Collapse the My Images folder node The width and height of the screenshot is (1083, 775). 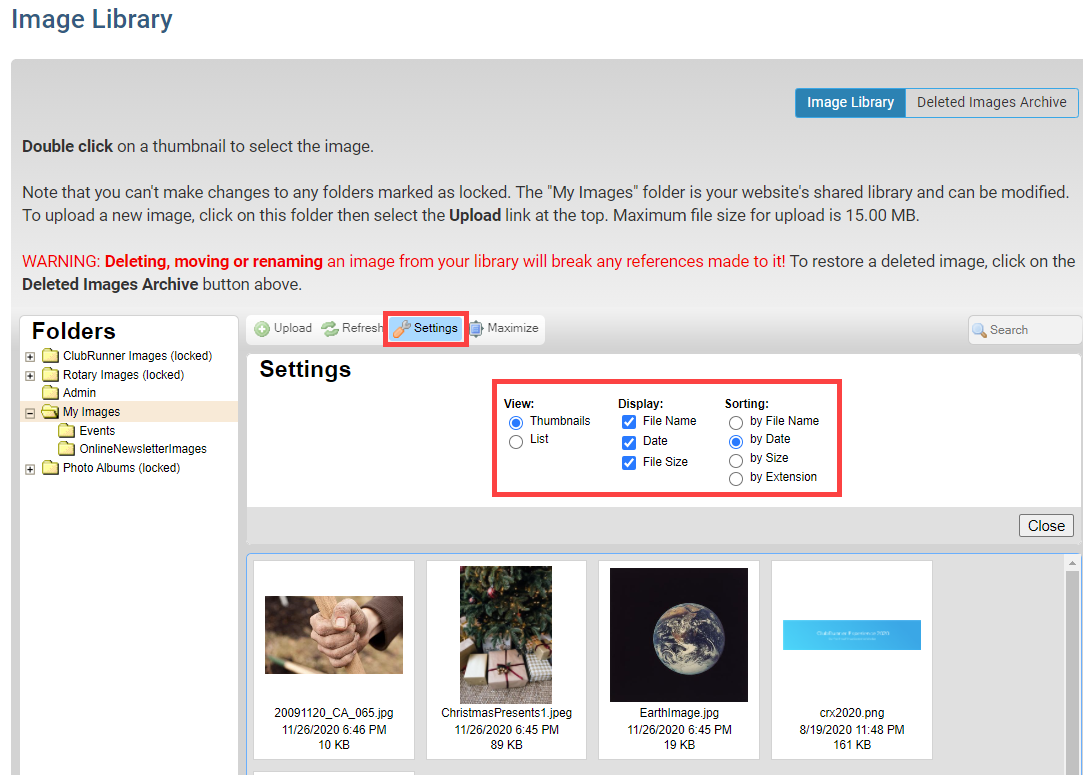click(30, 413)
